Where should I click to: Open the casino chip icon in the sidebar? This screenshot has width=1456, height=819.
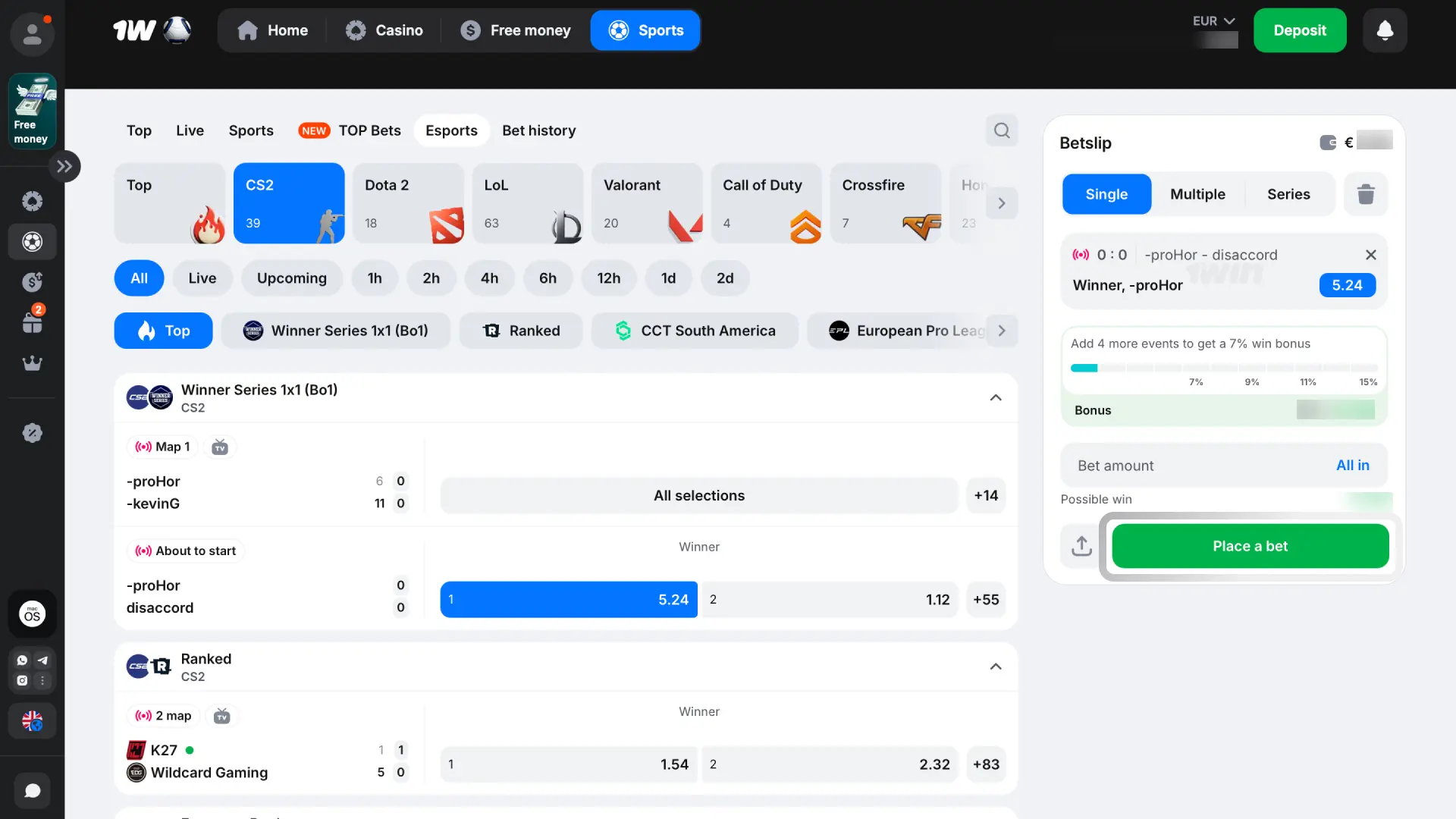[32, 201]
